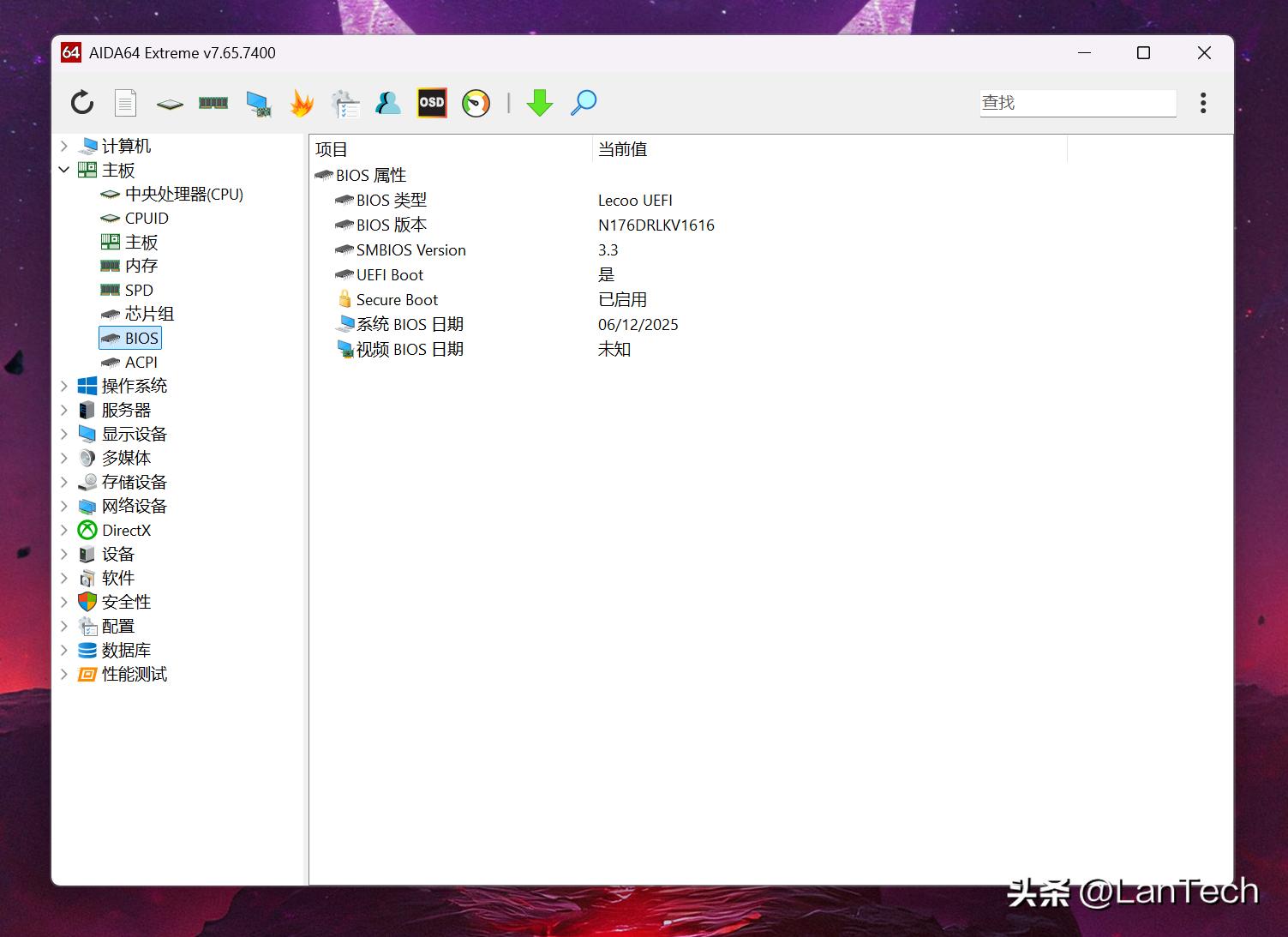This screenshot has width=1288, height=937.
Task: Expand the 计算机 tree node
Action: tap(64, 147)
